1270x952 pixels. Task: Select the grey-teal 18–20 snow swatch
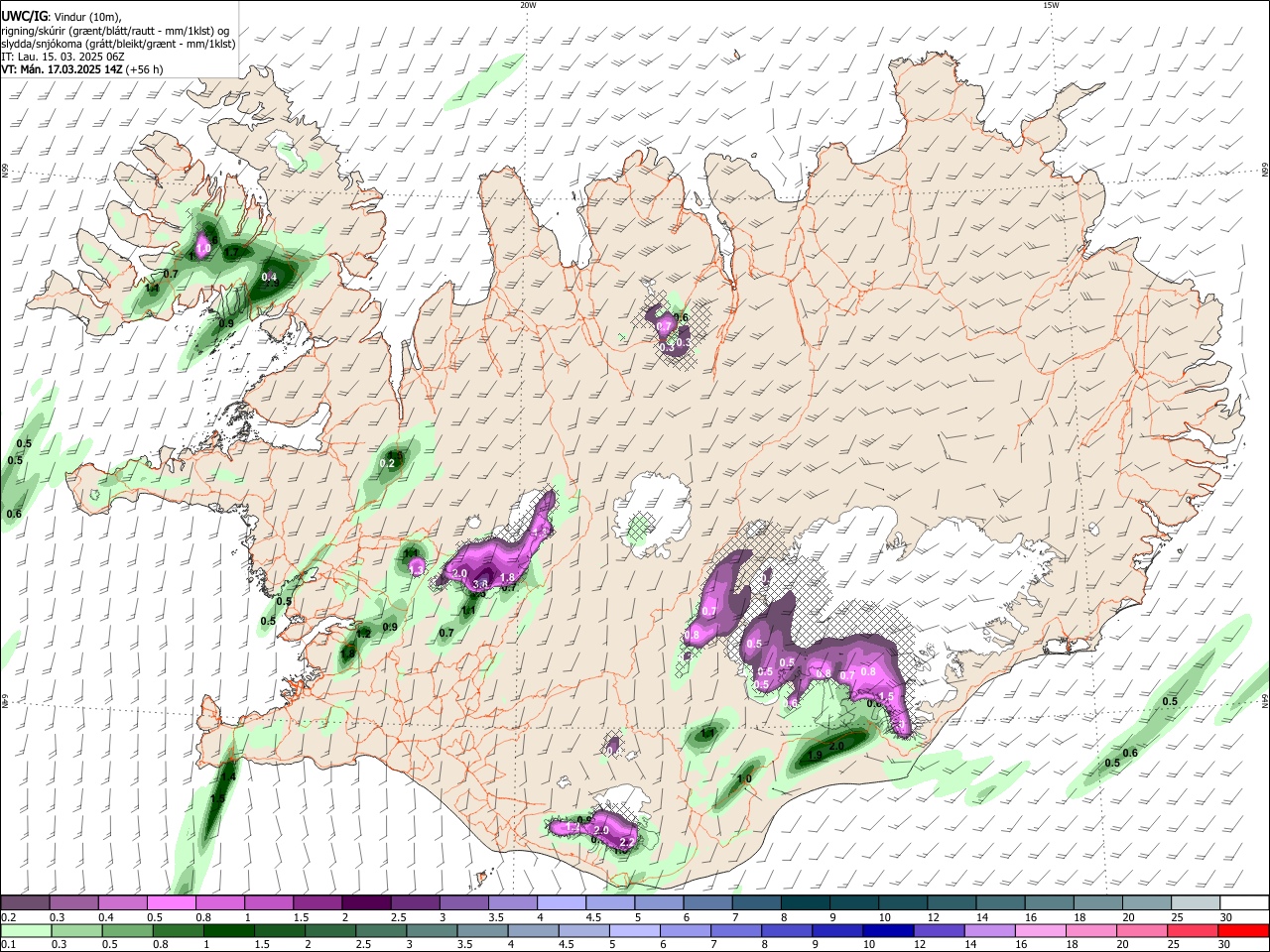pos(1097,903)
